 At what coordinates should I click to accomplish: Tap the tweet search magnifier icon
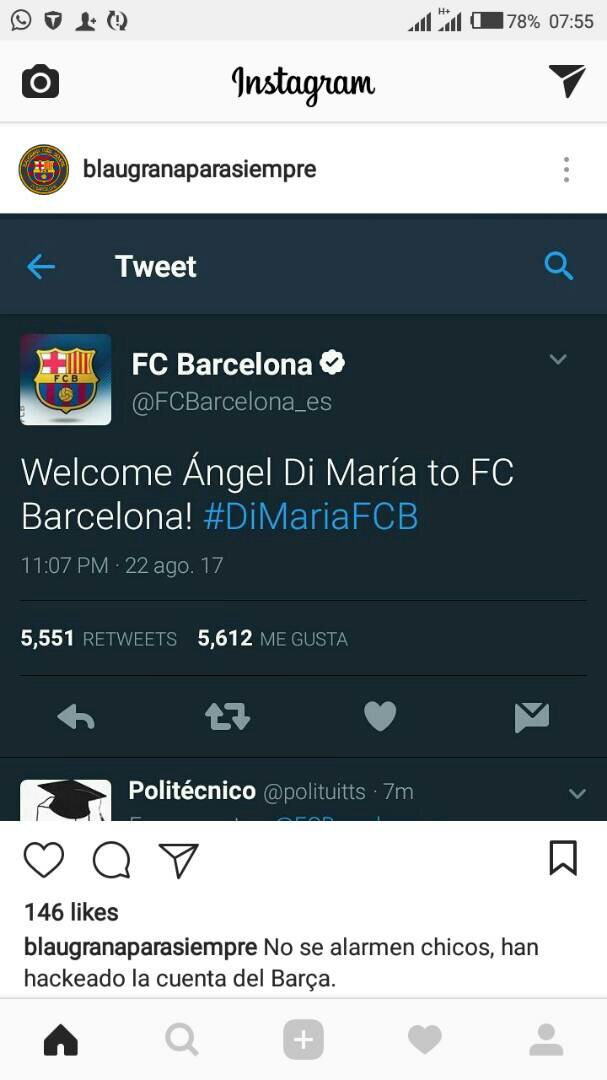(559, 265)
